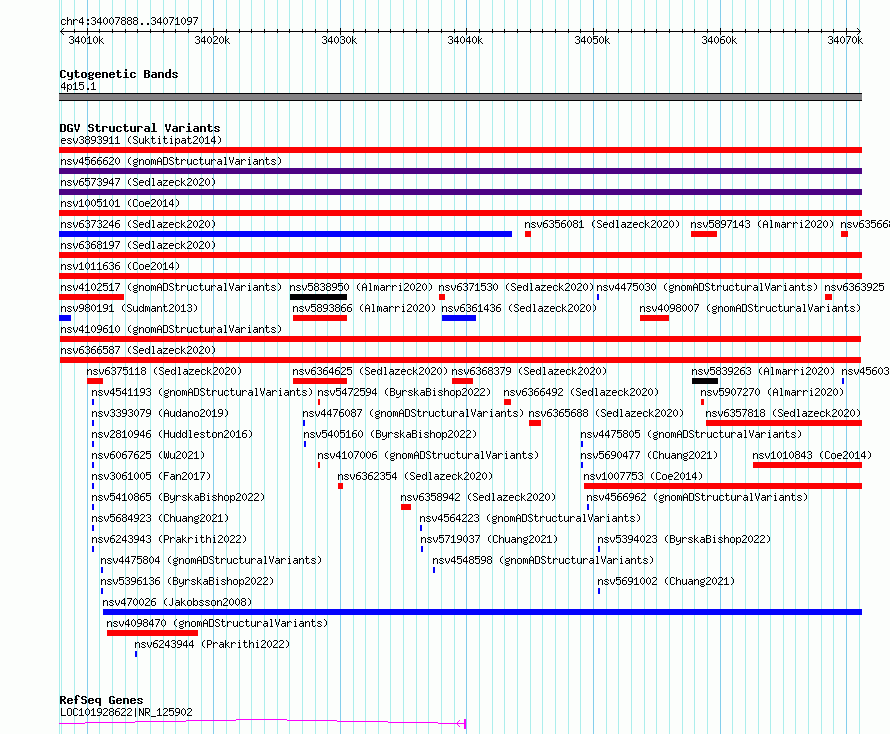The height and width of the screenshot is (734, 890).
Task: Select nsv1011636 (Coe2014) label
Action: [x=120, y=266]
